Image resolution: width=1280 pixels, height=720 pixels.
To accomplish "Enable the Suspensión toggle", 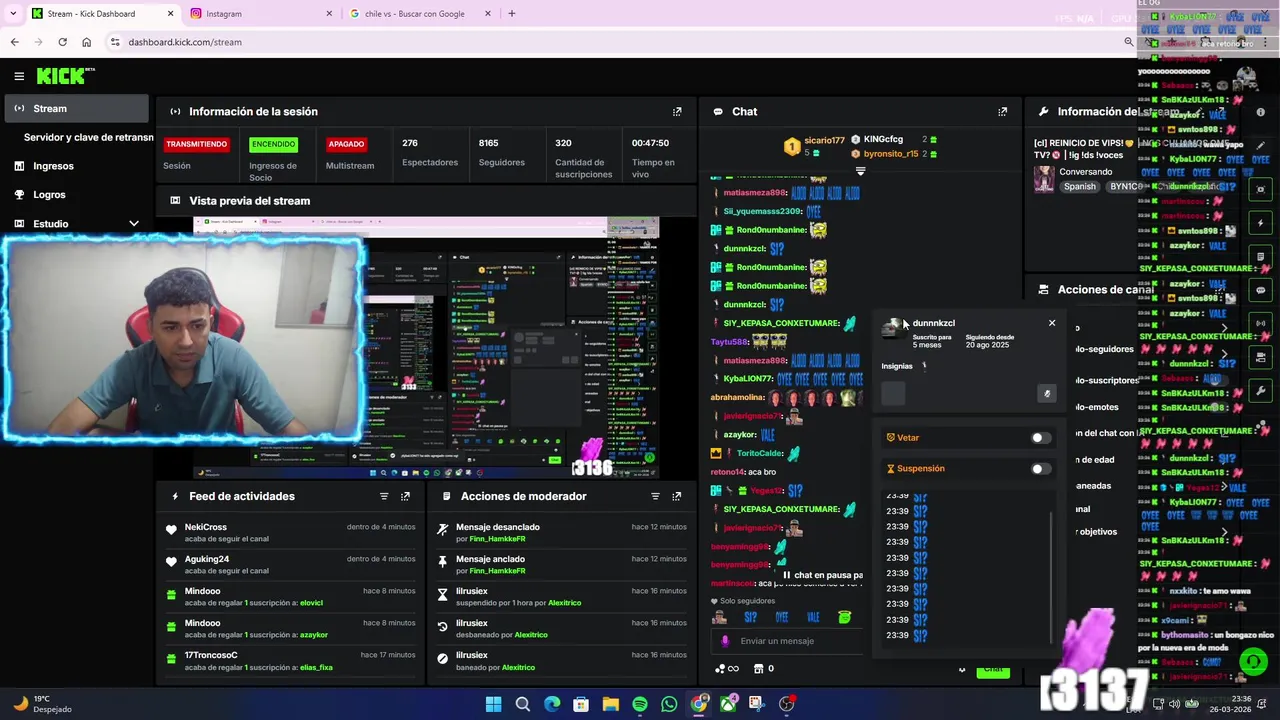I will click(1041, 469).
